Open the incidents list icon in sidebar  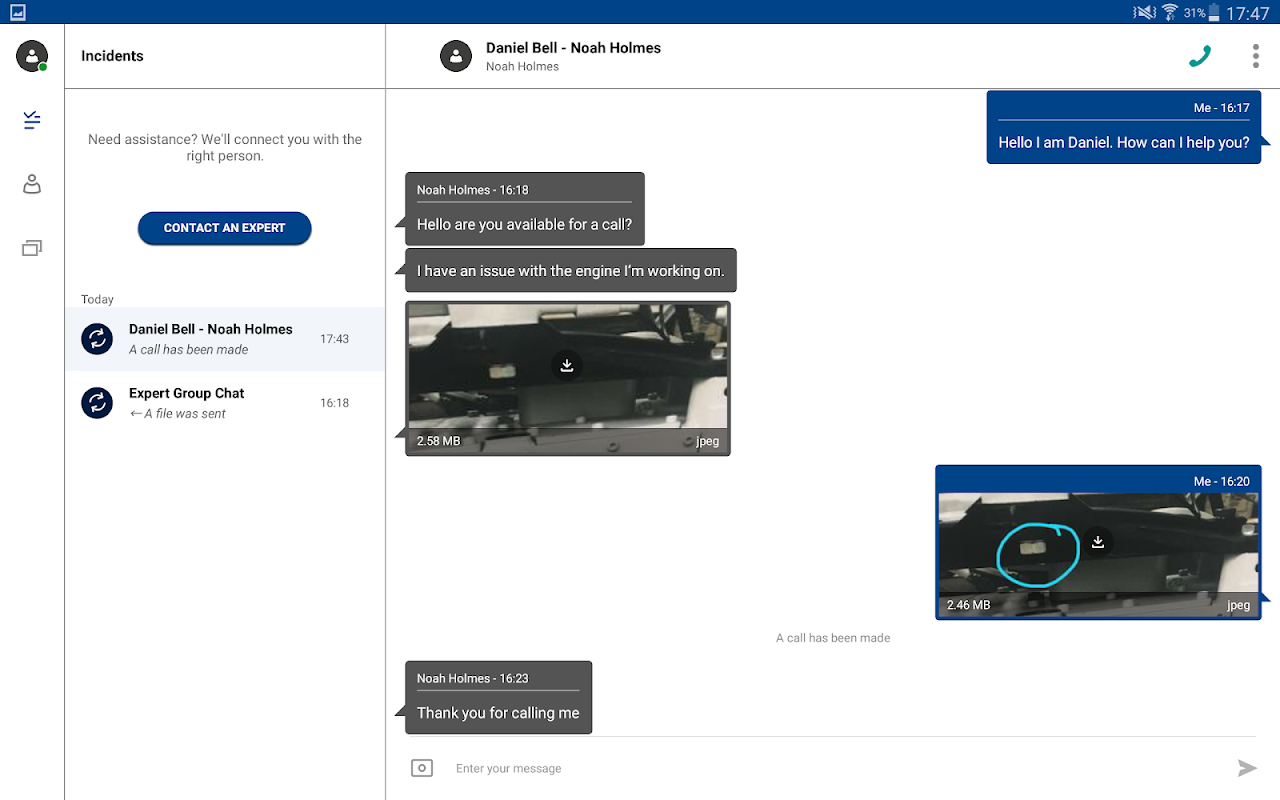point(32,121)
